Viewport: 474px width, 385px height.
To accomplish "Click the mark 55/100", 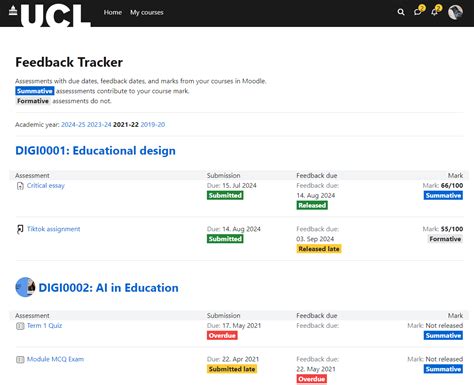I will click(452, 229).
